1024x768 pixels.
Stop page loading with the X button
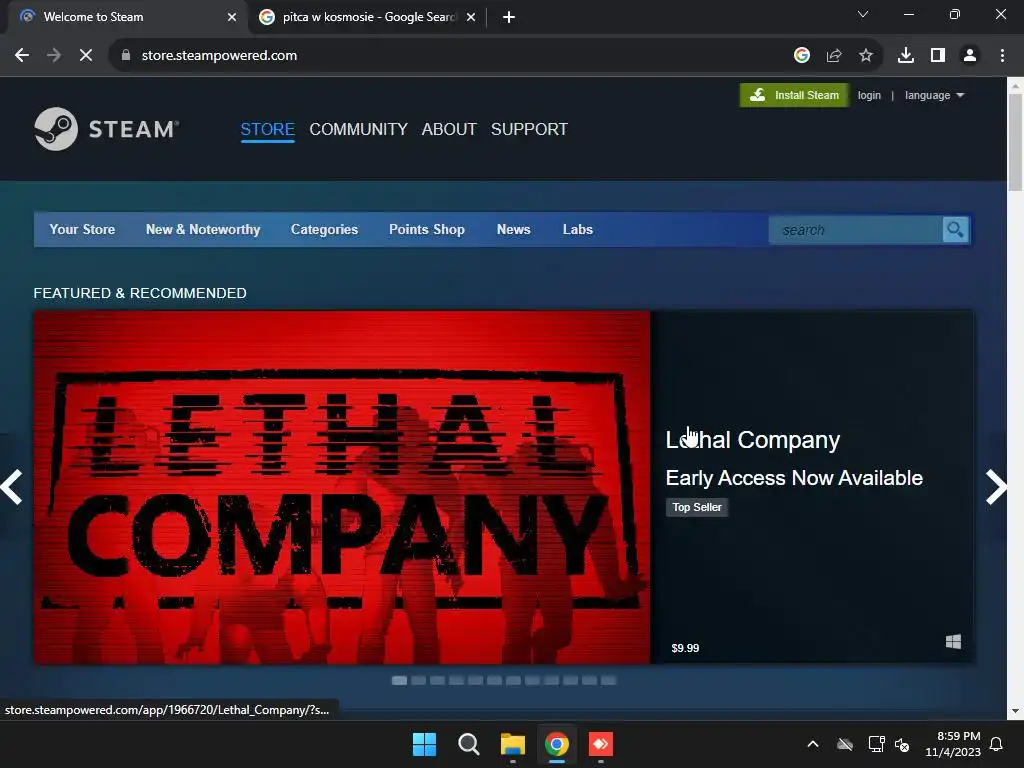click(x=86, y=56)
